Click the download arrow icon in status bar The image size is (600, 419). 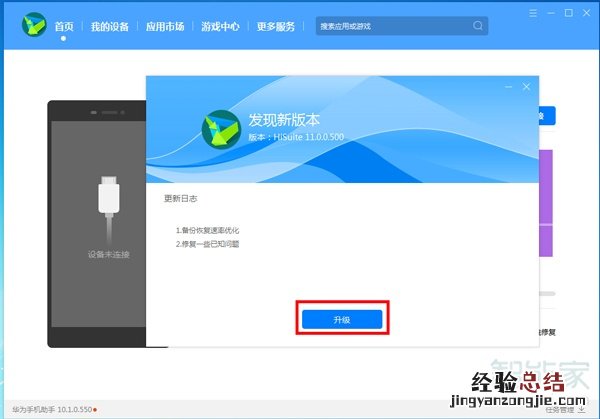click(582, 409)
